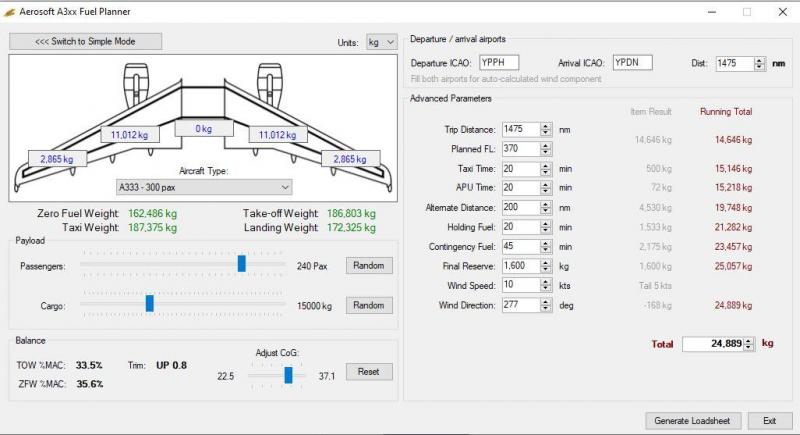This screenshot has height=435, width=800.
Task: Click the ZFW %MAC value 35.6%
Action: (90, 384)
